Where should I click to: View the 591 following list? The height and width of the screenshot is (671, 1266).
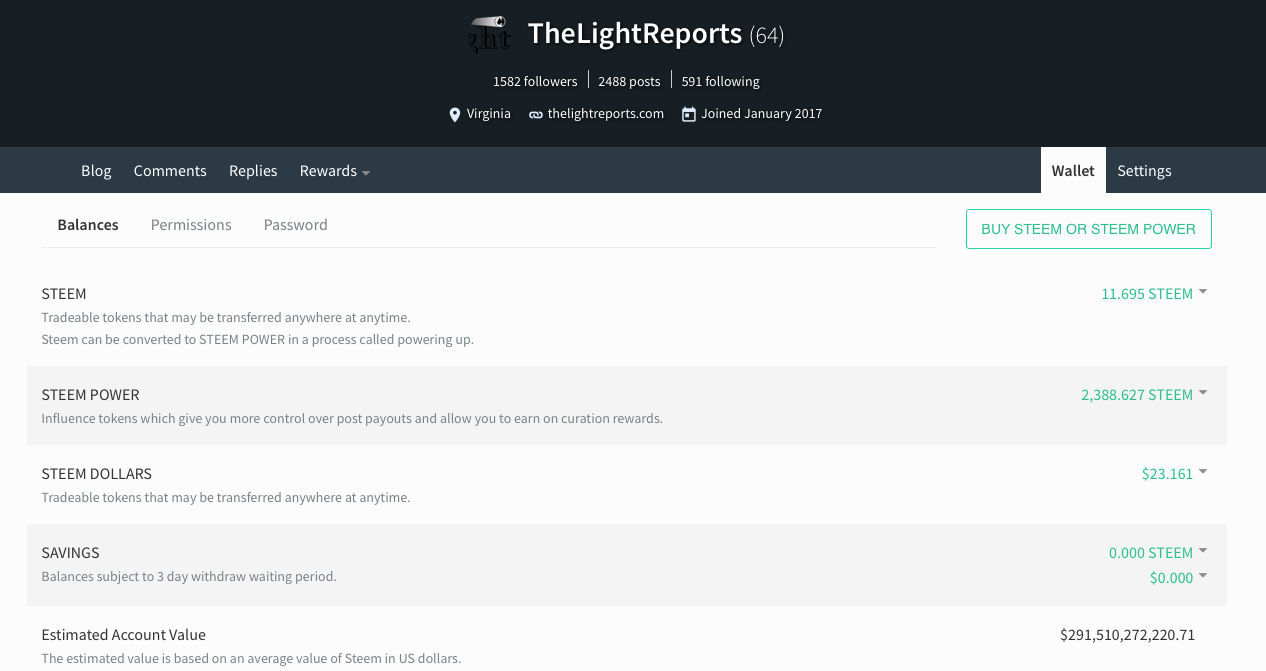720,81
